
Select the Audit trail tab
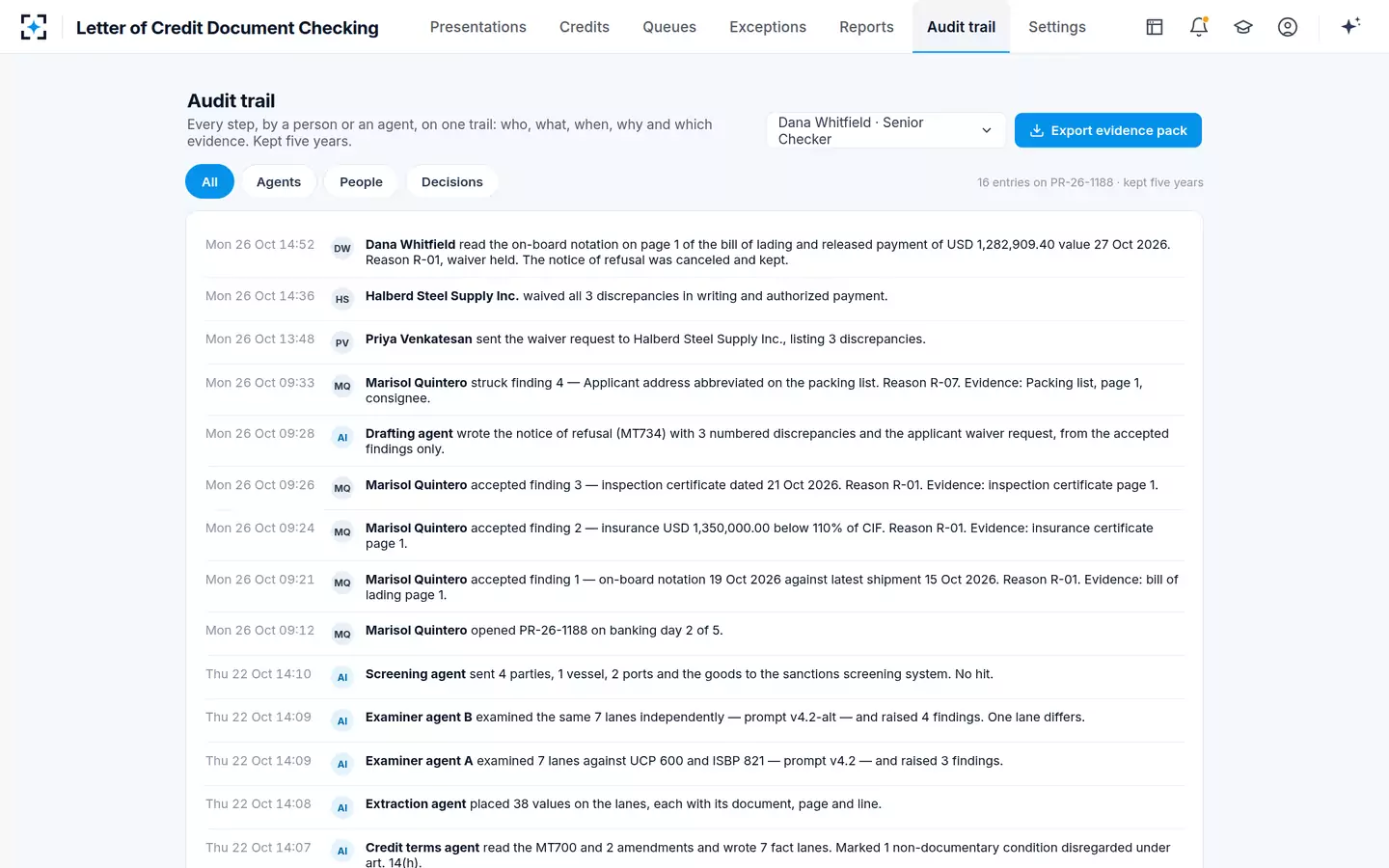tap(961, 27)
